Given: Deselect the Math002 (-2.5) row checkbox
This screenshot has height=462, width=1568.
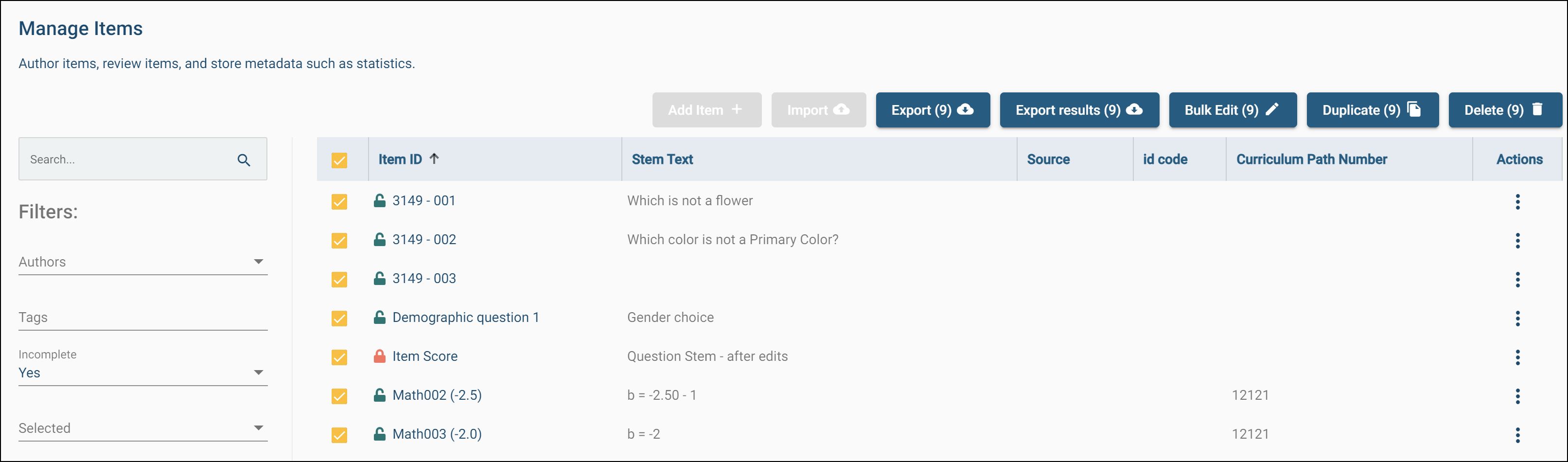Looking at the screenshot, I should click(339, 396).
